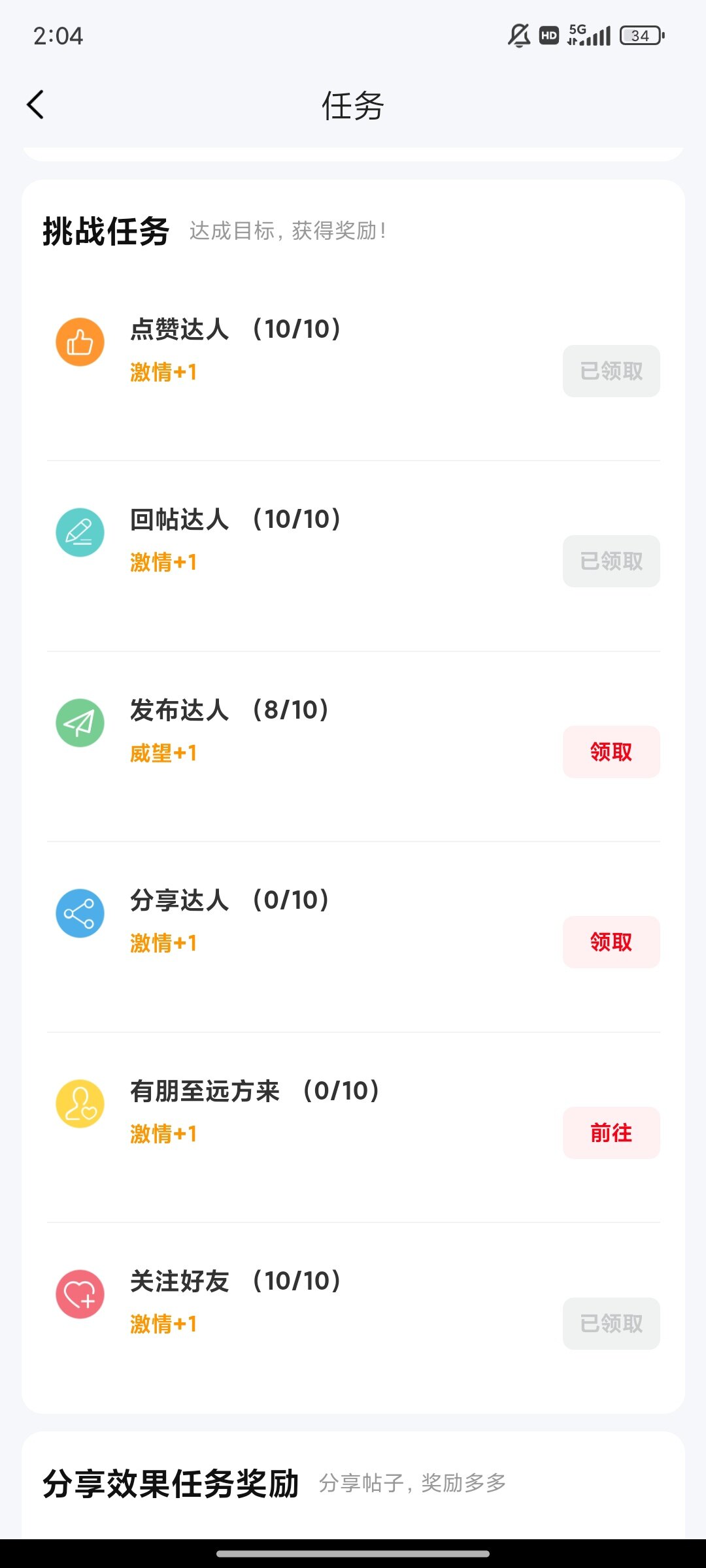The width and height of the screenshot is (706, 1568).
Task: Claim the 发布达人 reward with 领取
Action: (611, 752)
